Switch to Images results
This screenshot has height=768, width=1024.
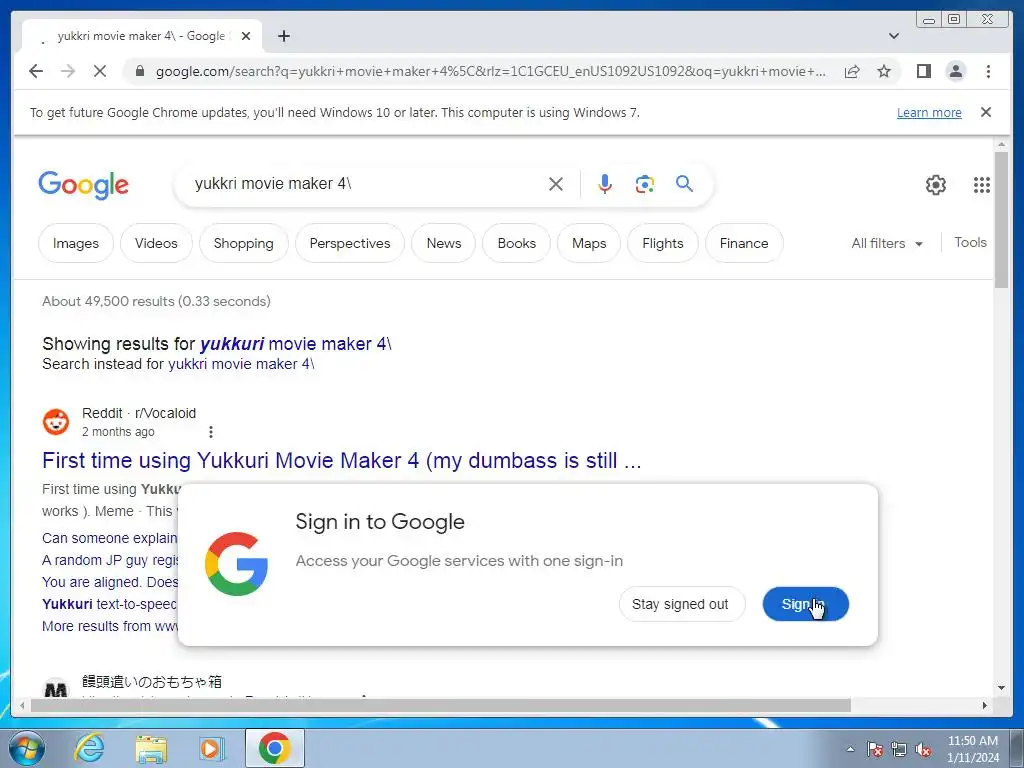coord(76,243)
